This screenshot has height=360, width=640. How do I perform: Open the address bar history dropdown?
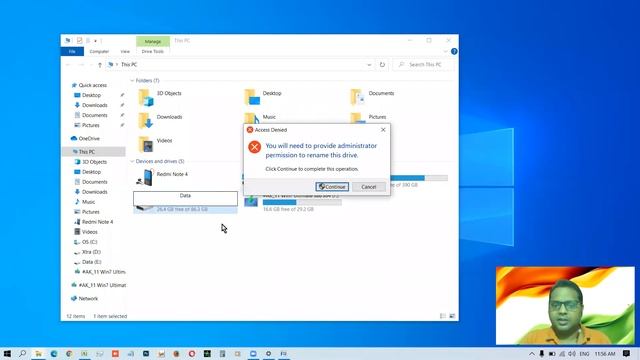click(x=369, y=64)
